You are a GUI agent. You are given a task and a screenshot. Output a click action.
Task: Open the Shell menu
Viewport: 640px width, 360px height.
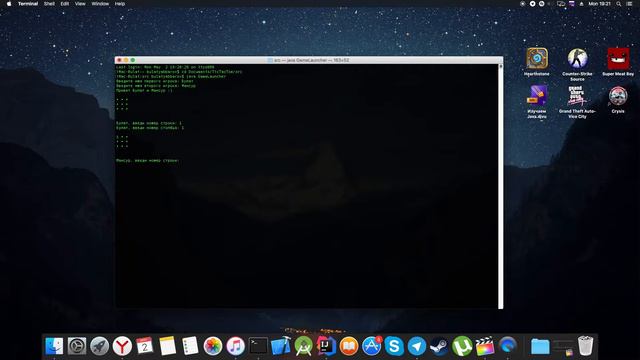tap(49, 4)
